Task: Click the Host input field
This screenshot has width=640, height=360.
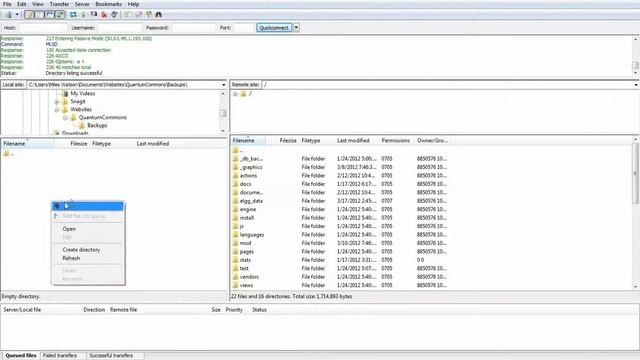Action: [43, 28]
